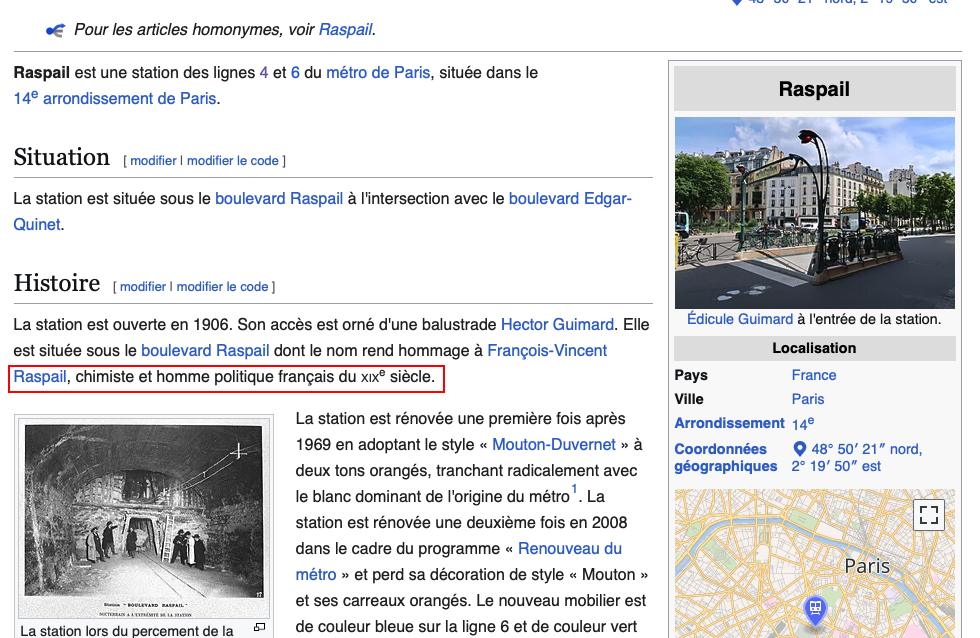Screen dimensions: 980x638
Task: Click the location pin icon beside coordinates
Action: tap(799, 449)
